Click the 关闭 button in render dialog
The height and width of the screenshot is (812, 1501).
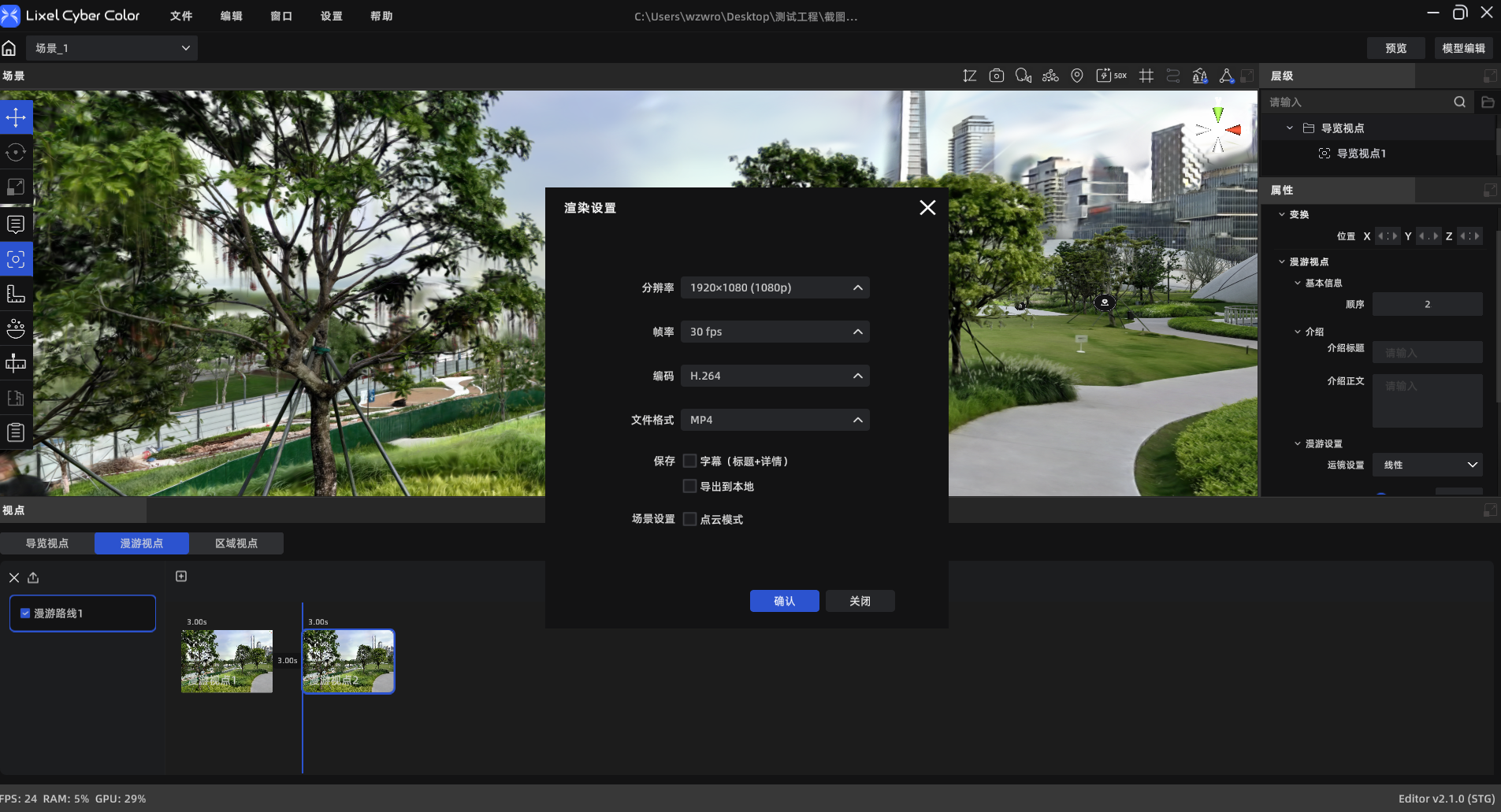(x=860, y=601)
